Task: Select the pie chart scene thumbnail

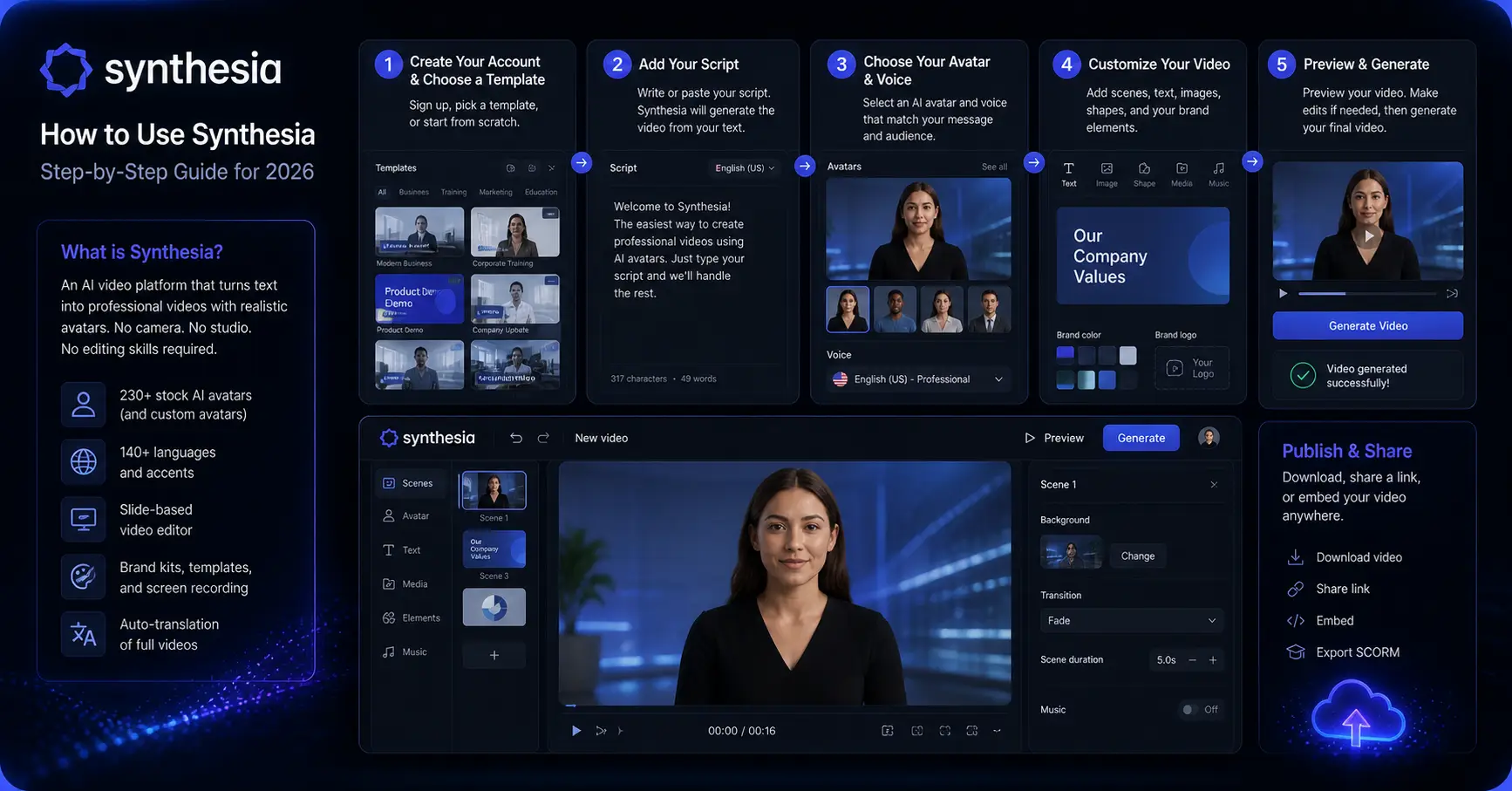Action: 494,607
